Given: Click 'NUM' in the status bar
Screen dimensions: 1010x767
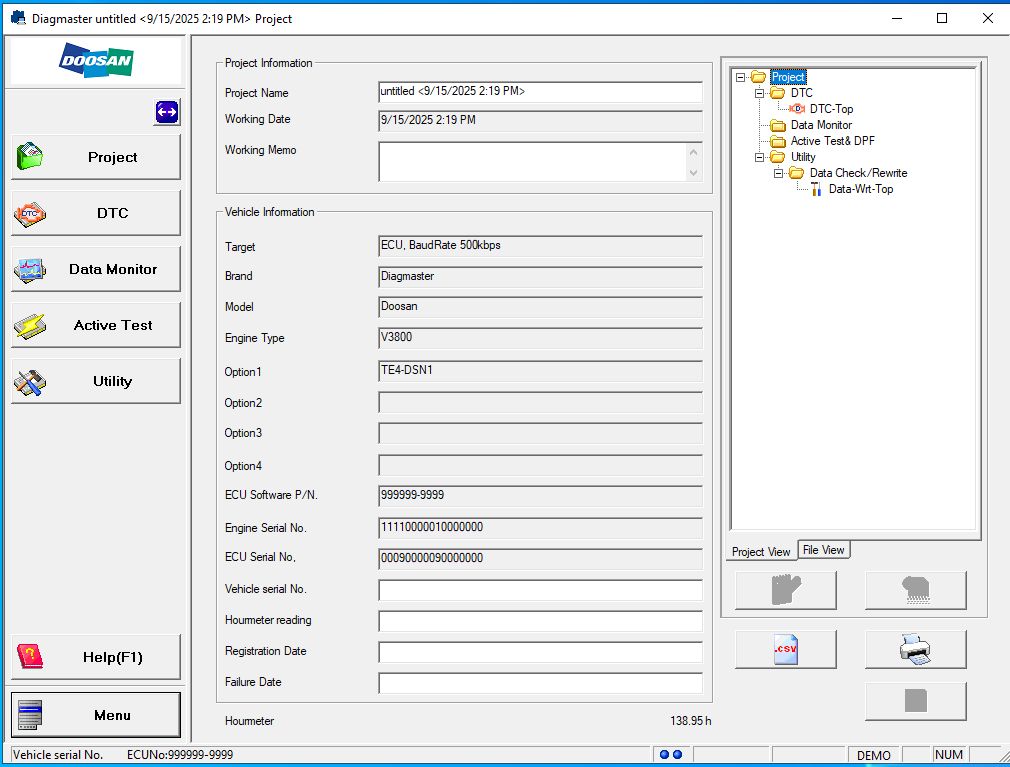Looking at the screenshot, I should (x=948, y=755).
